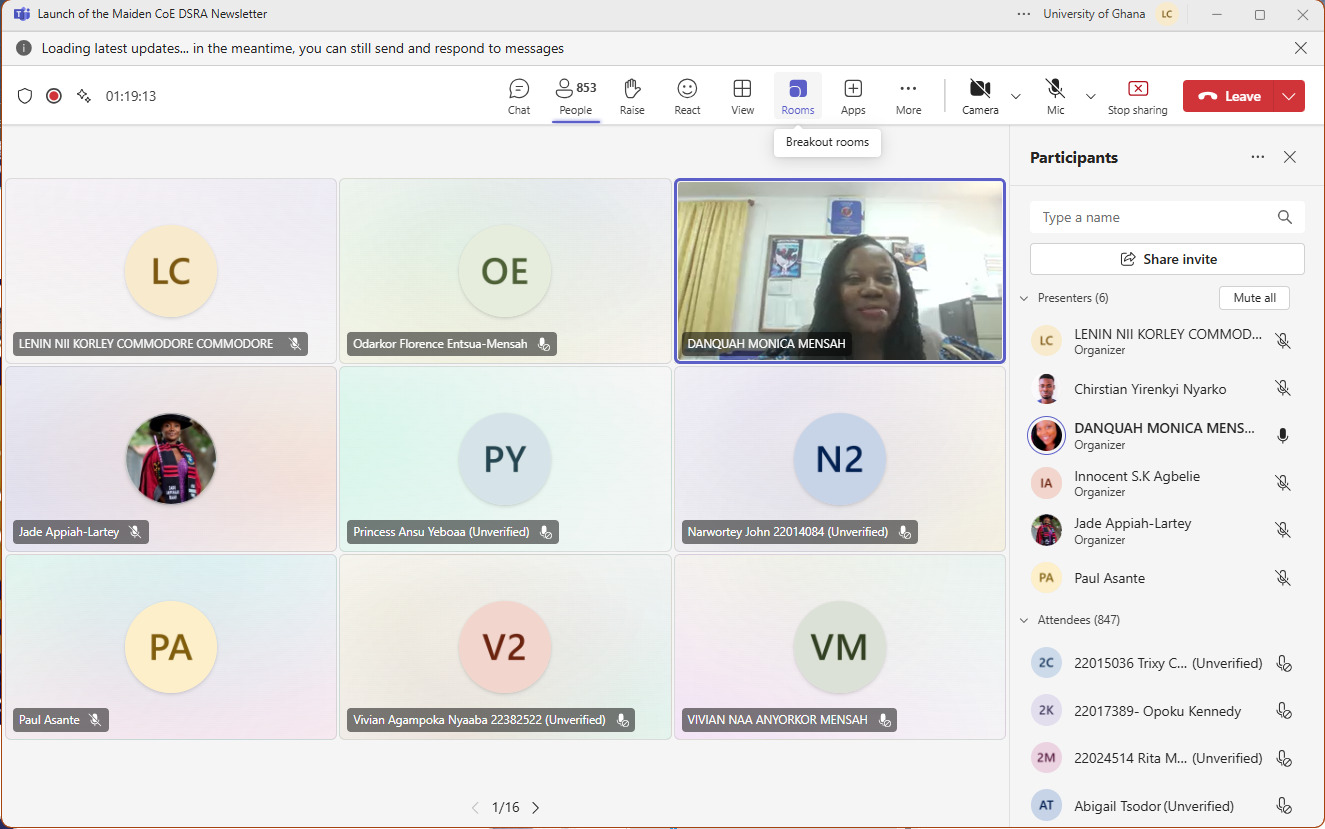Toggle mic for Paul Asante in list
The width and height of the screenshot is (1325, 829).
tap(1283, 578)
